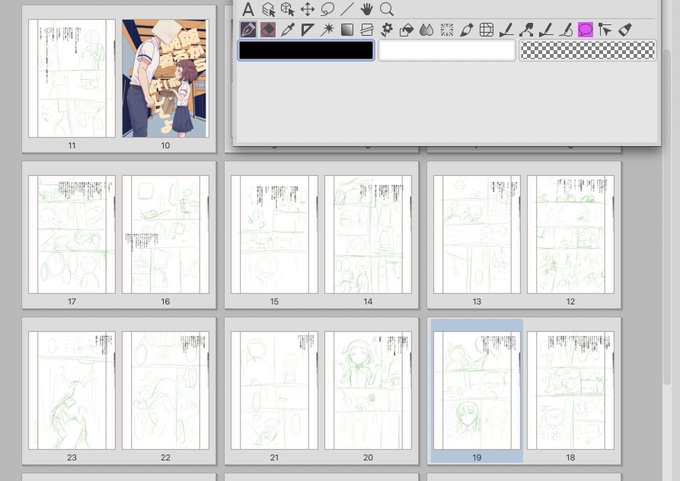680x481 pixels.
Task: Select the Marker tool
Action: (x=625, y=29)
